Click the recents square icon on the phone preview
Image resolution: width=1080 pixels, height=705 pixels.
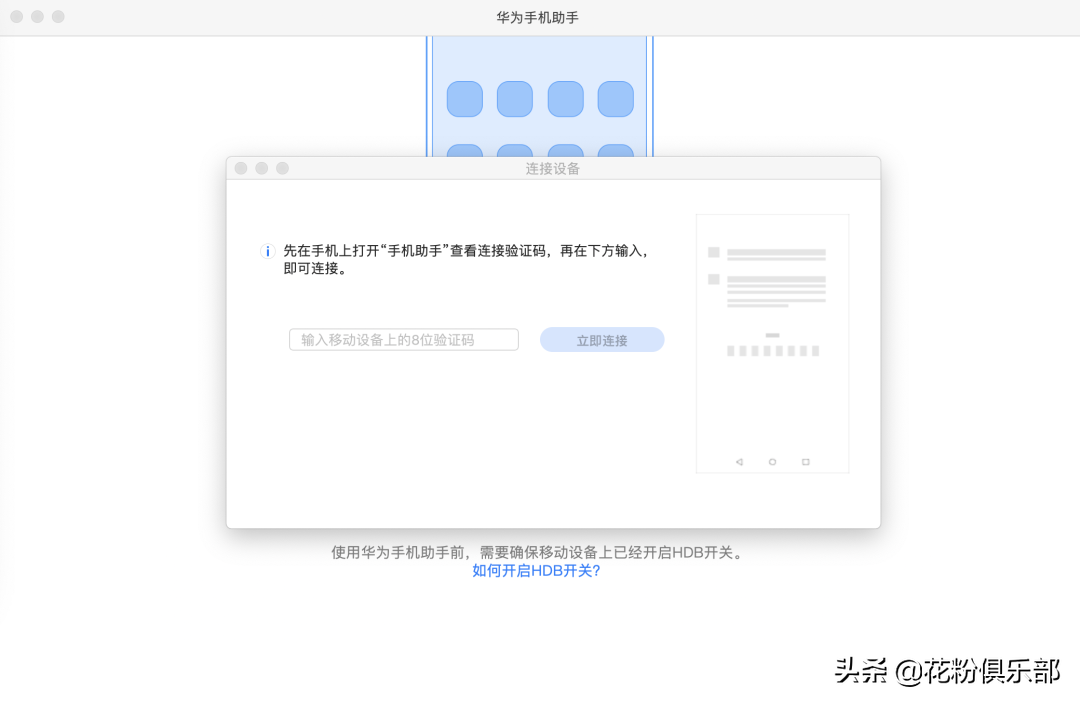point(804,461)
